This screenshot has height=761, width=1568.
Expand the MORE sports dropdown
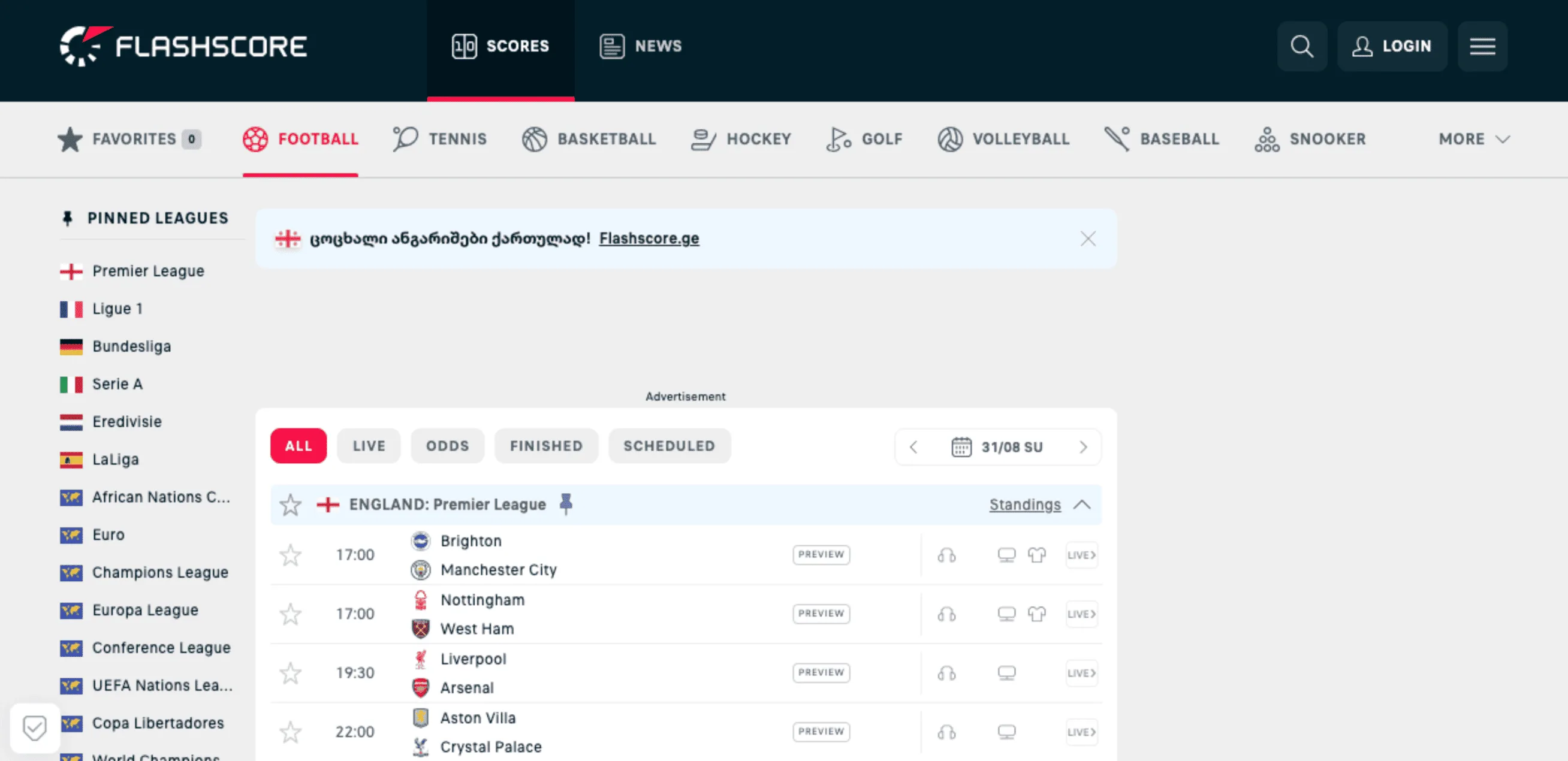coord(1474,139)
